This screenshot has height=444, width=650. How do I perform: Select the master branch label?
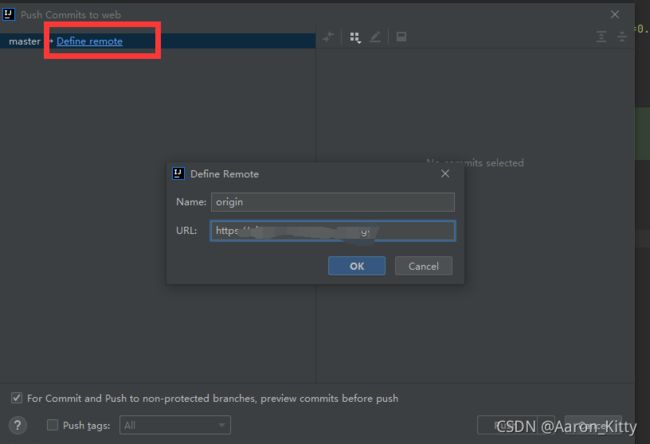(24, 41)
